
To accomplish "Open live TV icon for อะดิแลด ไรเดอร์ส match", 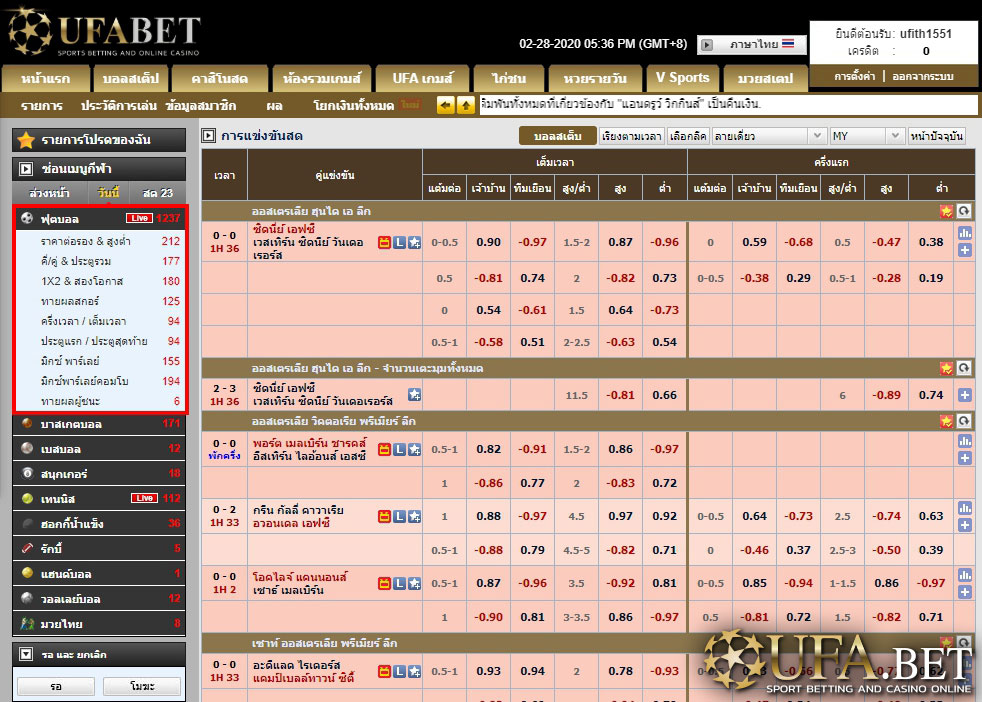I will click(384, 672).
